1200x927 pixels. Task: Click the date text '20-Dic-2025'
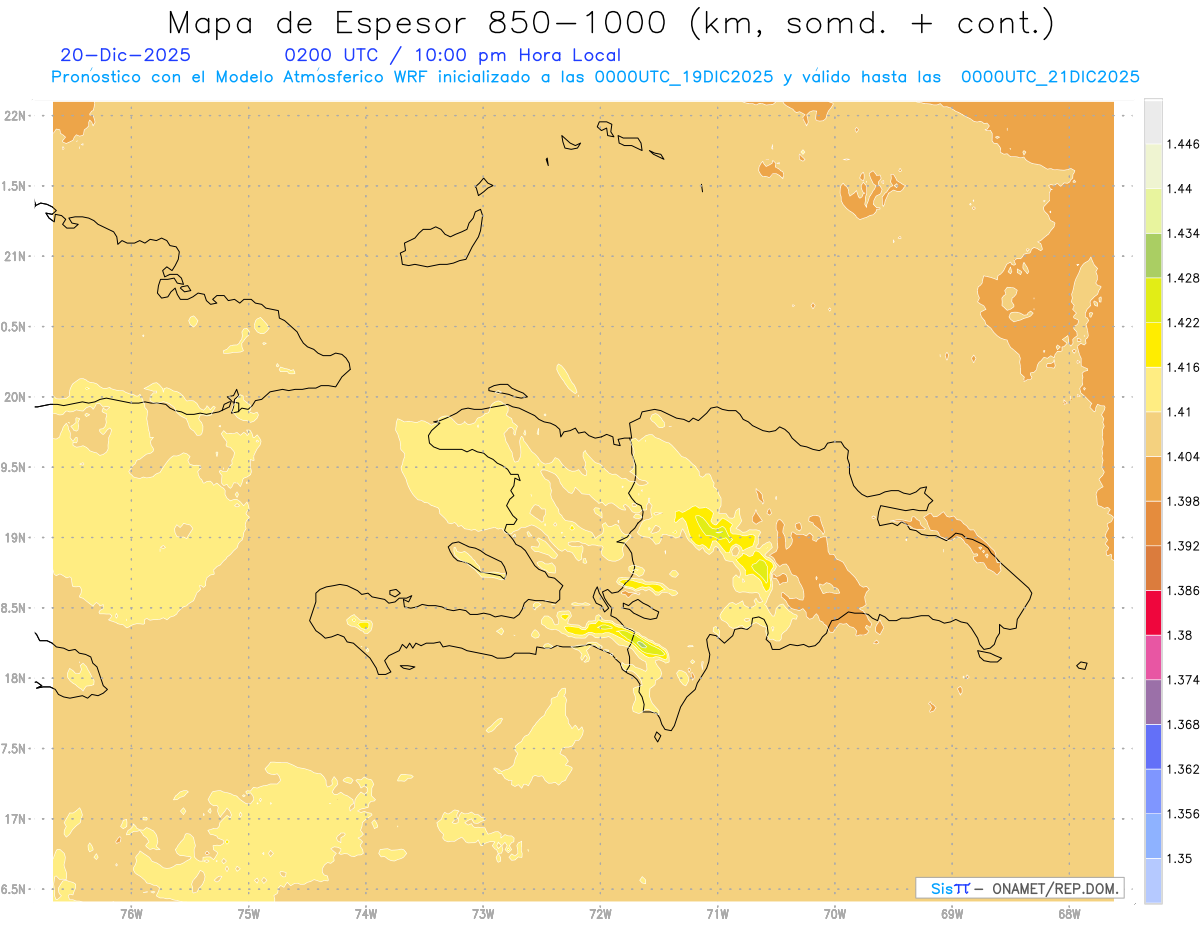(x=125, y=55)
